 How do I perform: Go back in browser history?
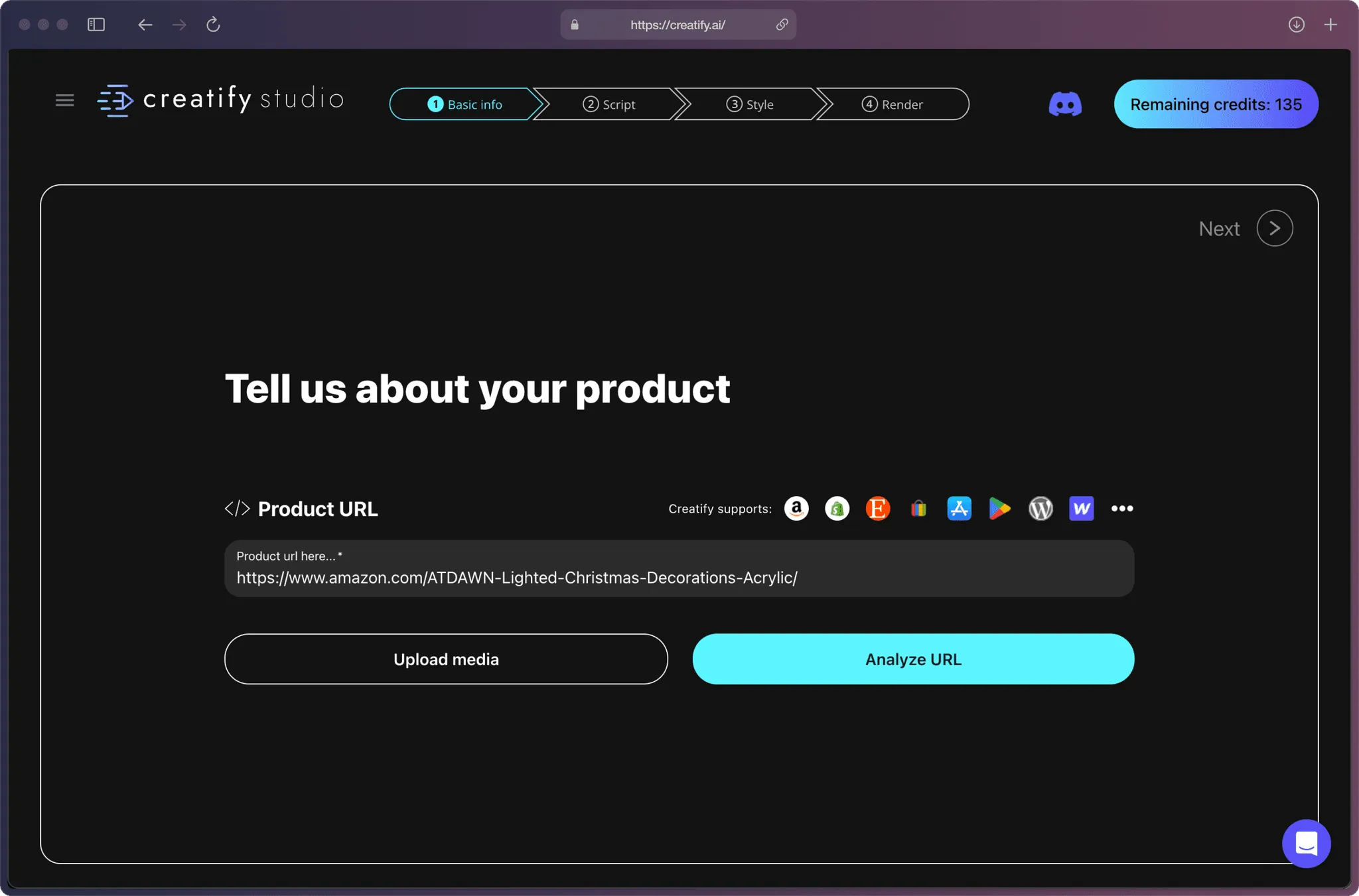click(x=145, y=25)
